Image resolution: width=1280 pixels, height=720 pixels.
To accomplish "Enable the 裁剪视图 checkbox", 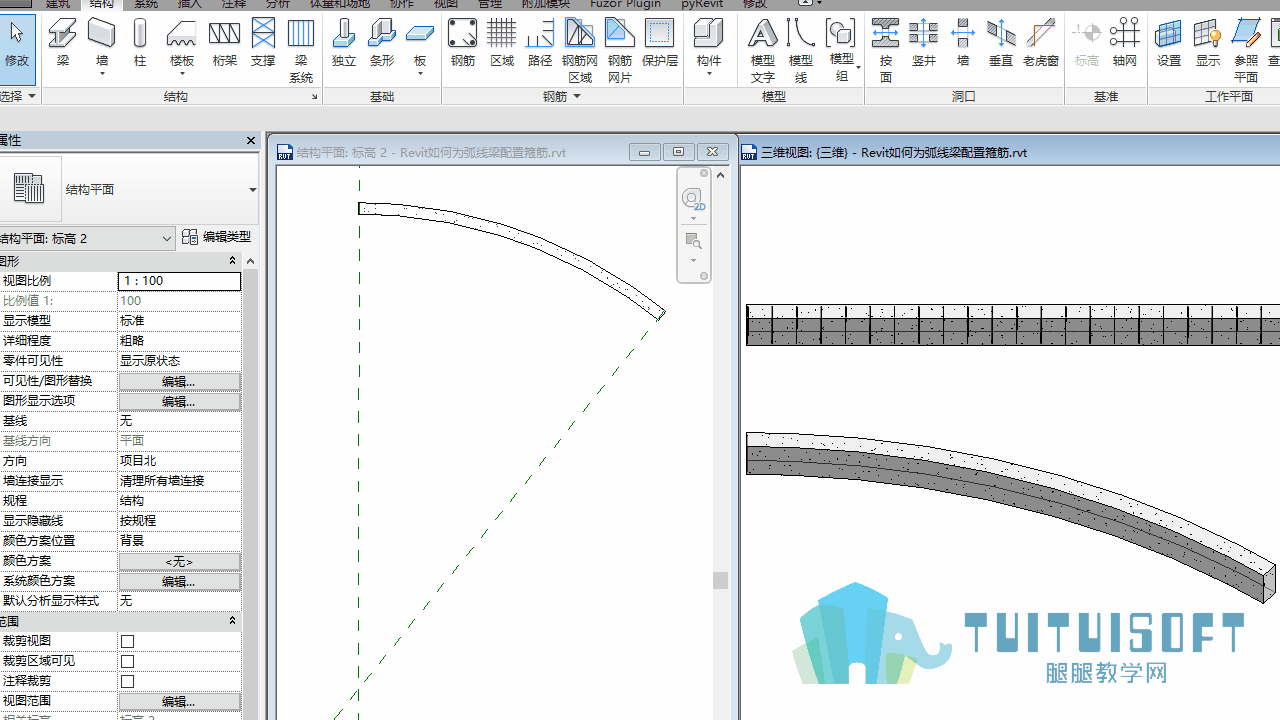I will point(127,641).
